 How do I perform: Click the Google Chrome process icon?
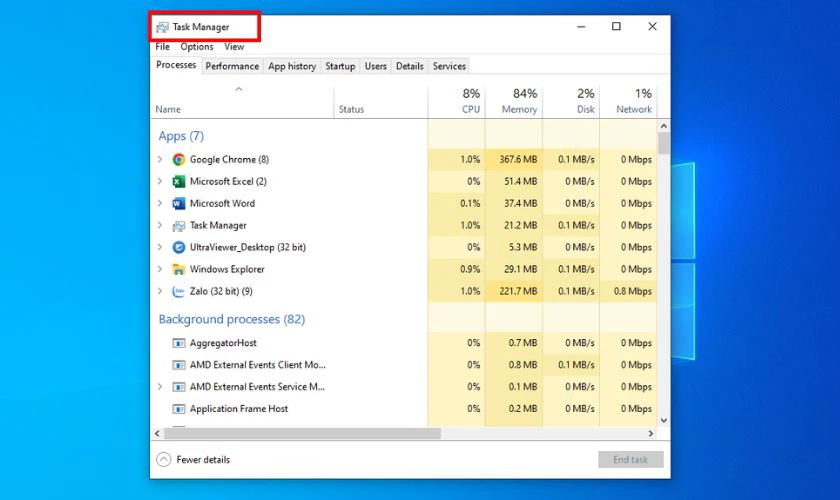tap(178, 160)
